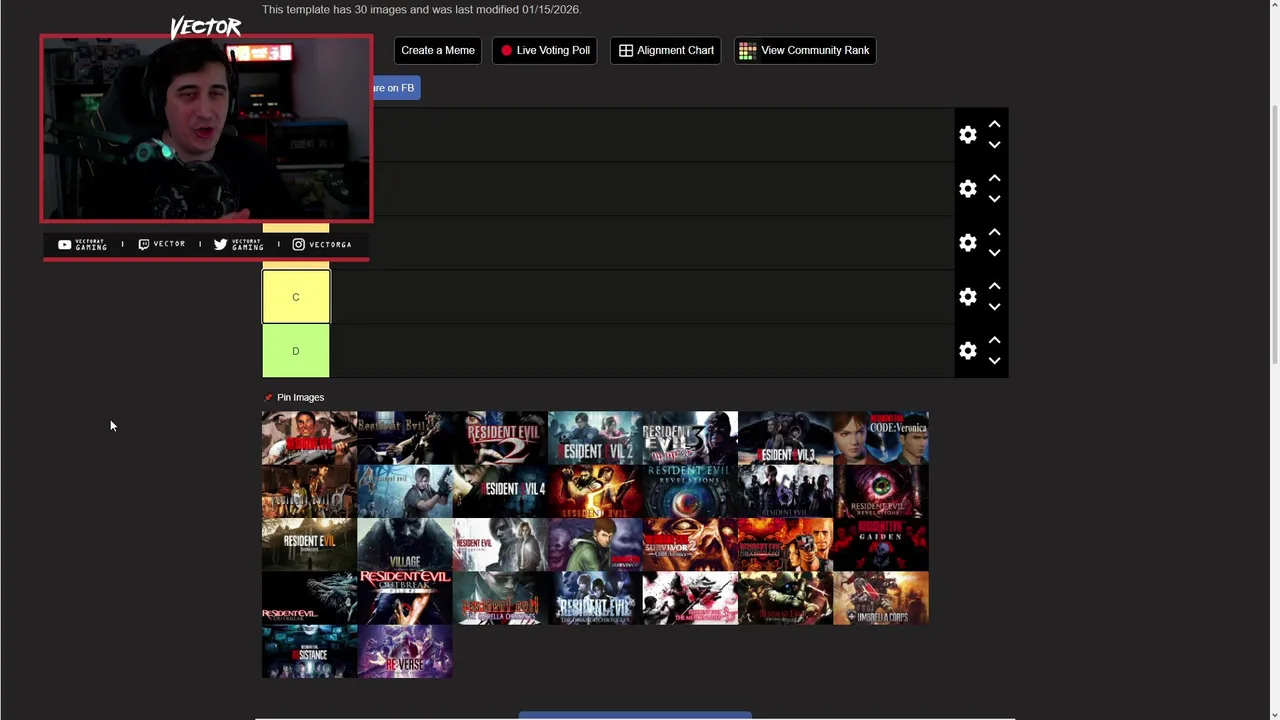Pick the classic Resident Evil 2 red-logo image

(x=500, y=438)
